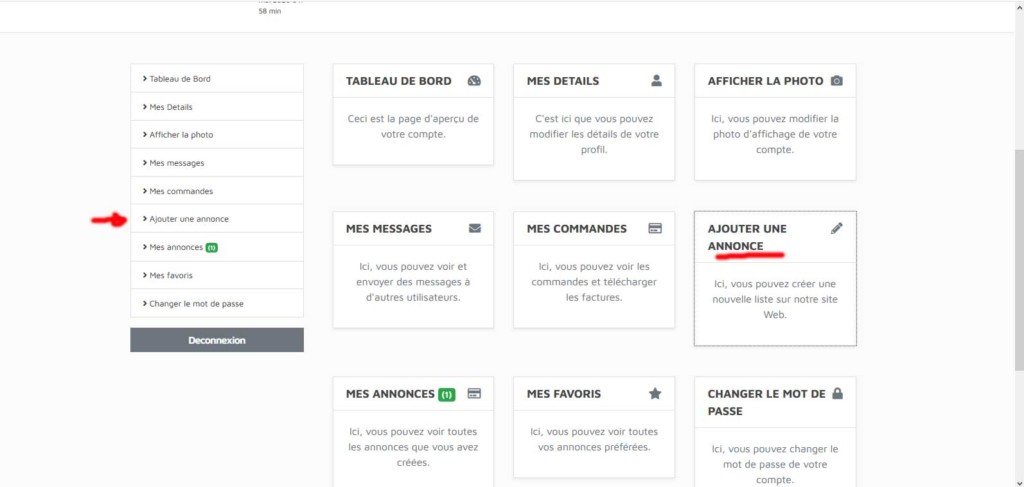Viewport: 1024px width, 487px height.
Task: Click the chevron before Mes messages
Action: click(144, 163)
